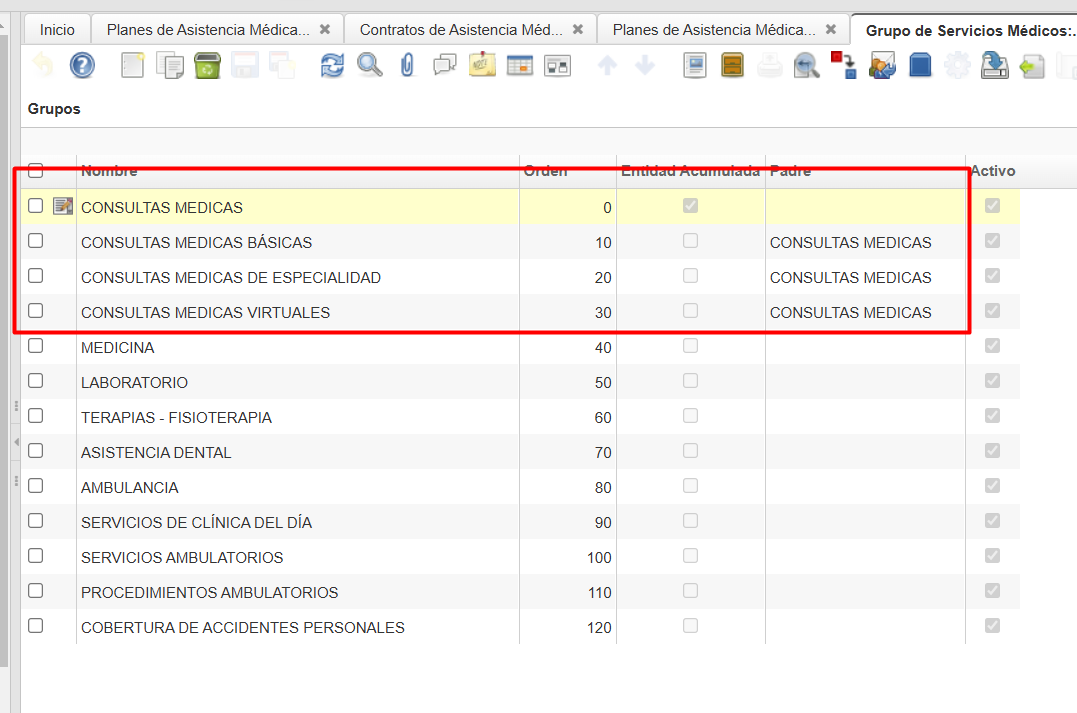Open the Contratos de Asistencia Médica tab
1077x713 pixels.
tap(460, 30)
